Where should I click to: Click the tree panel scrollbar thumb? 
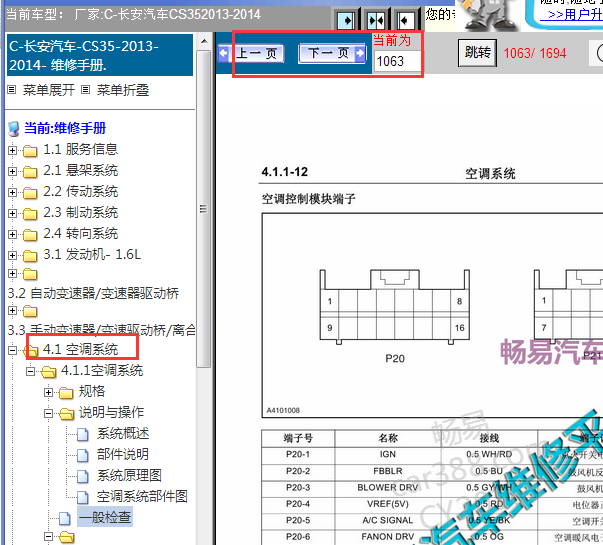[x=204, y=209]
